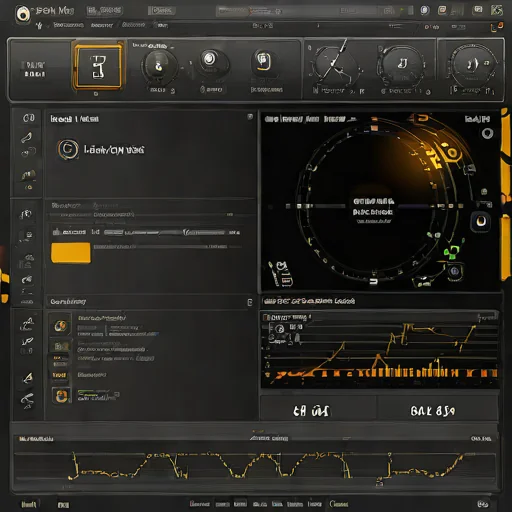Click the small square icon in C-logo panel header
Viewport: 512px width, 512px height.
[250, 117]
